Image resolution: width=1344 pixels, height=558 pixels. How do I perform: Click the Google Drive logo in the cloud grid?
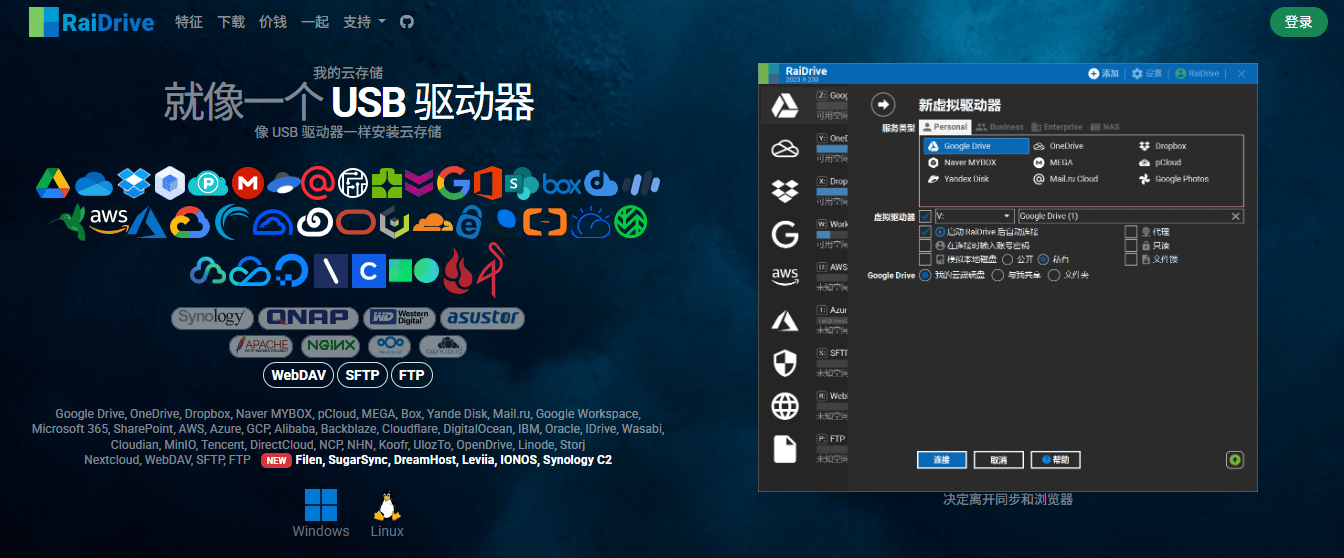tap(52, 183)
